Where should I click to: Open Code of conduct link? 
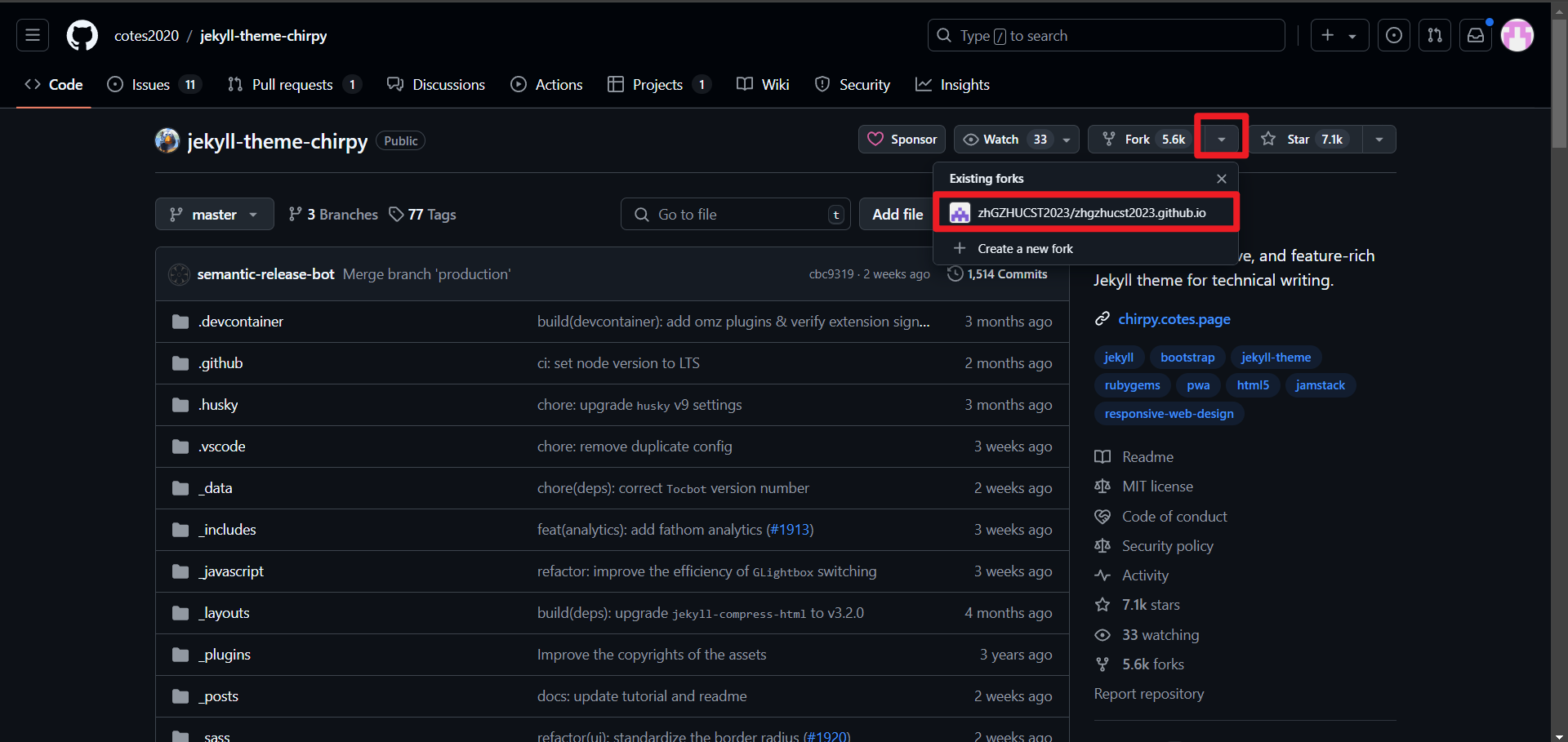coord(1174,517)
